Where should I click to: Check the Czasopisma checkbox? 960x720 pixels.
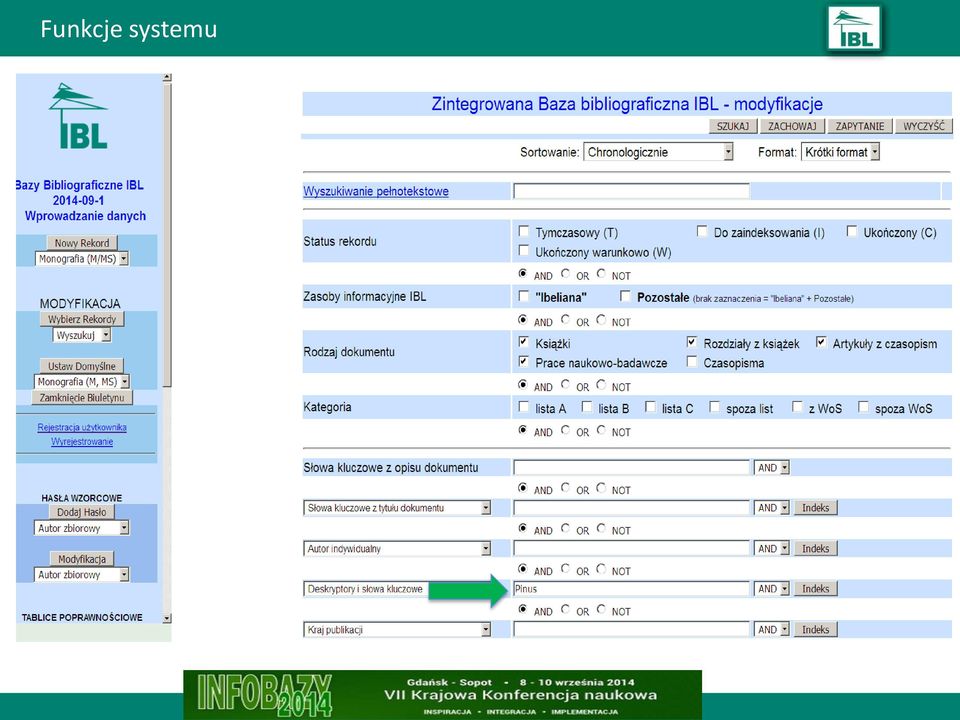point(692,362)
